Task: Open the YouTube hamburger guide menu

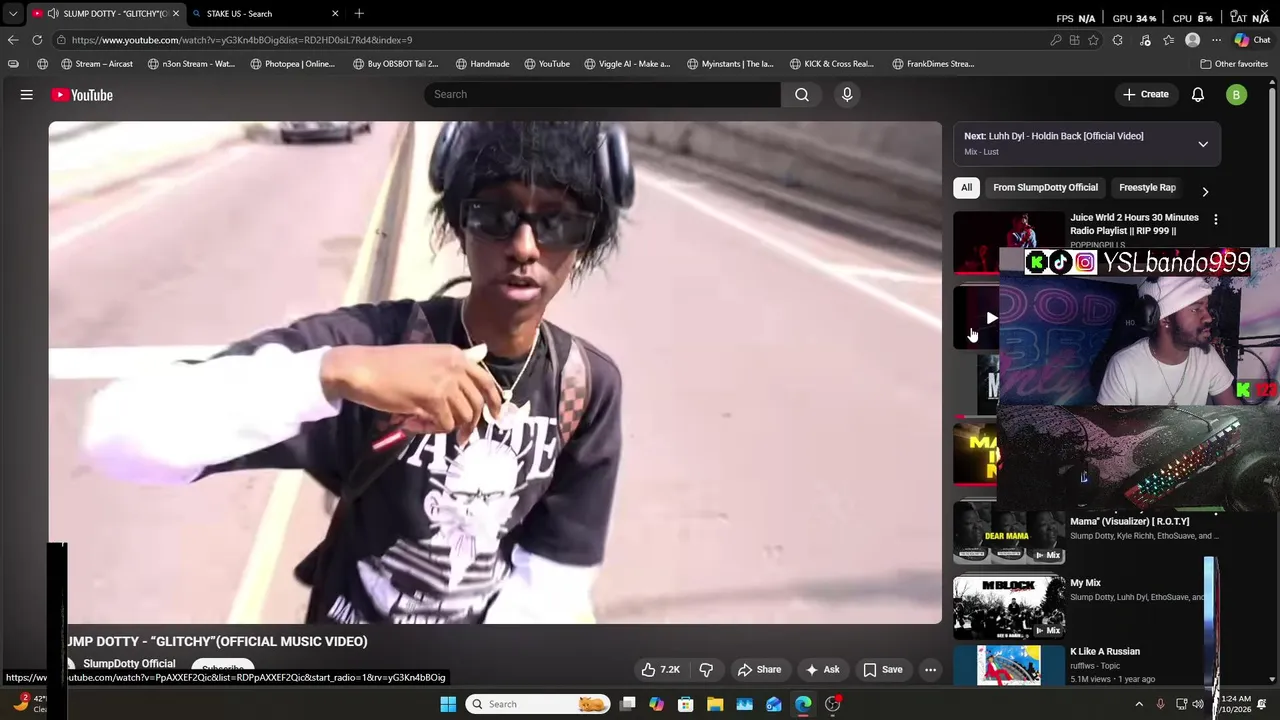Action: (27, 95)
